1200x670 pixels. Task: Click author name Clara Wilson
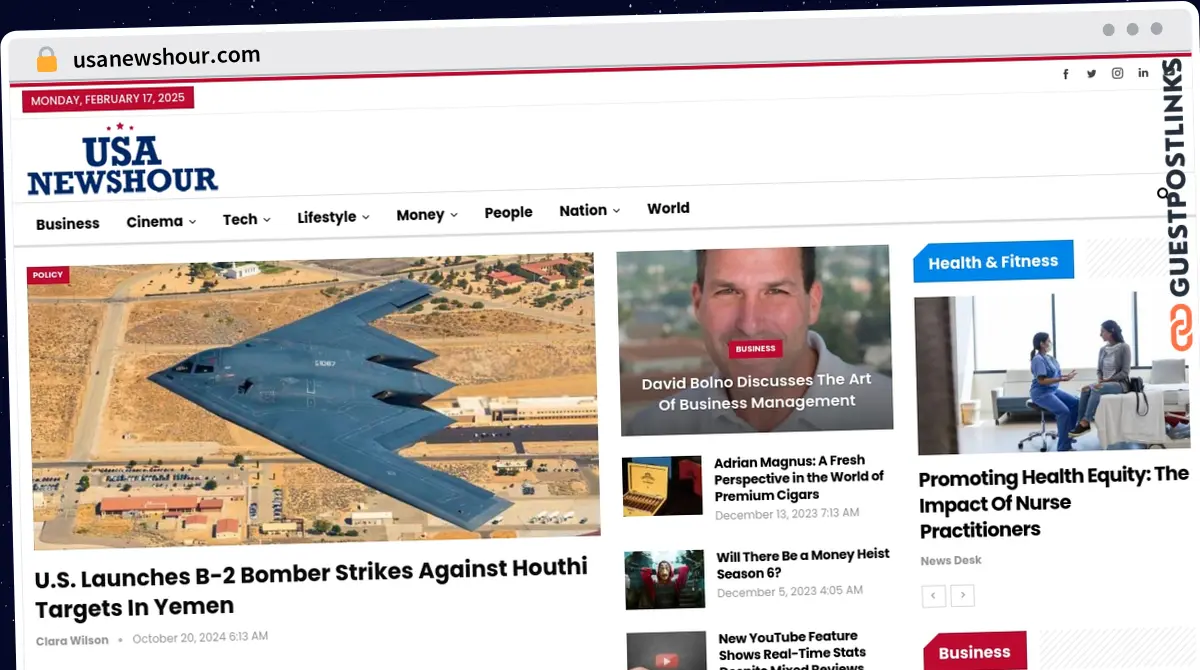pos(72,640)
